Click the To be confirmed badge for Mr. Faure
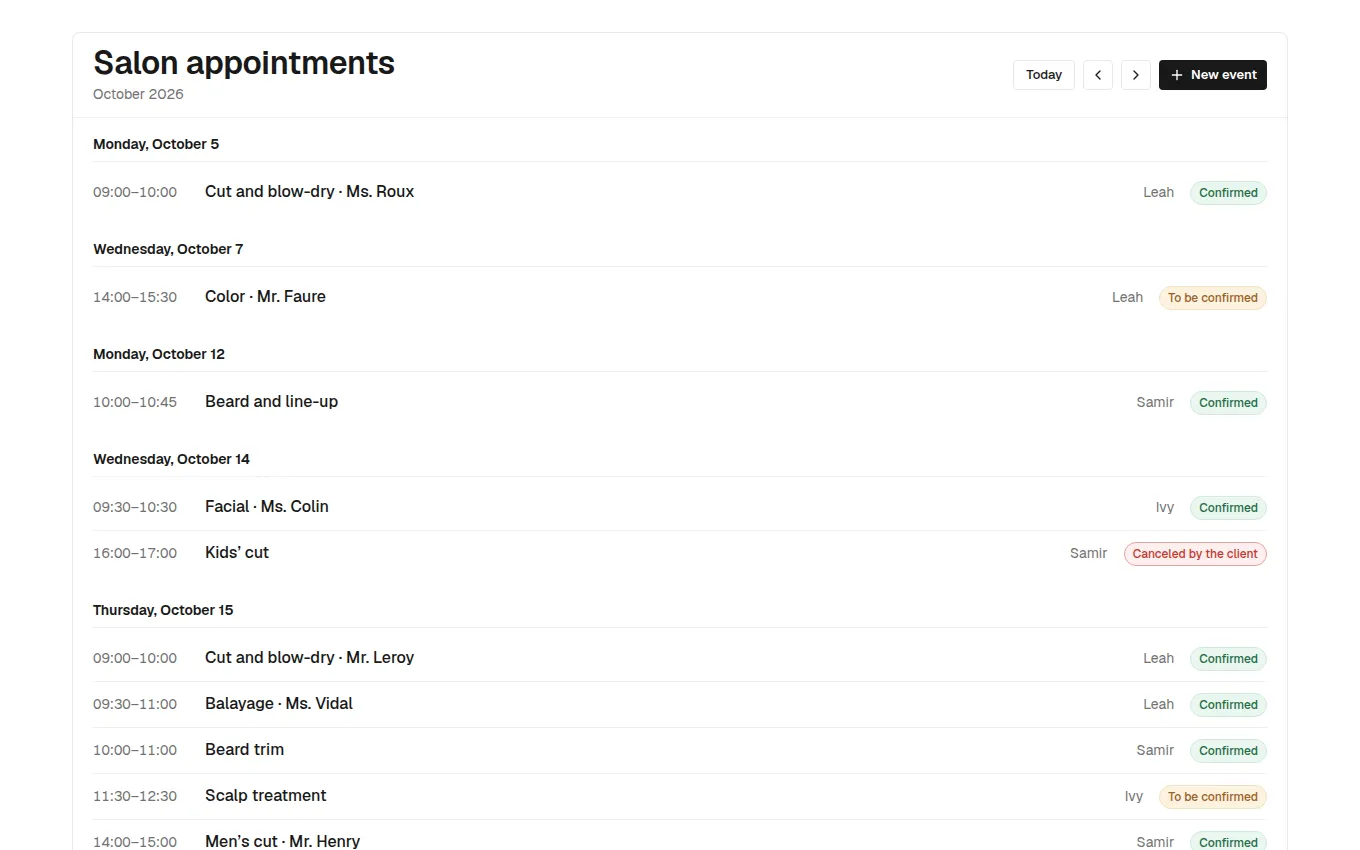The height and width of the screenshot is (850, 1360). pyautogui.click(x=1213, y=298)
